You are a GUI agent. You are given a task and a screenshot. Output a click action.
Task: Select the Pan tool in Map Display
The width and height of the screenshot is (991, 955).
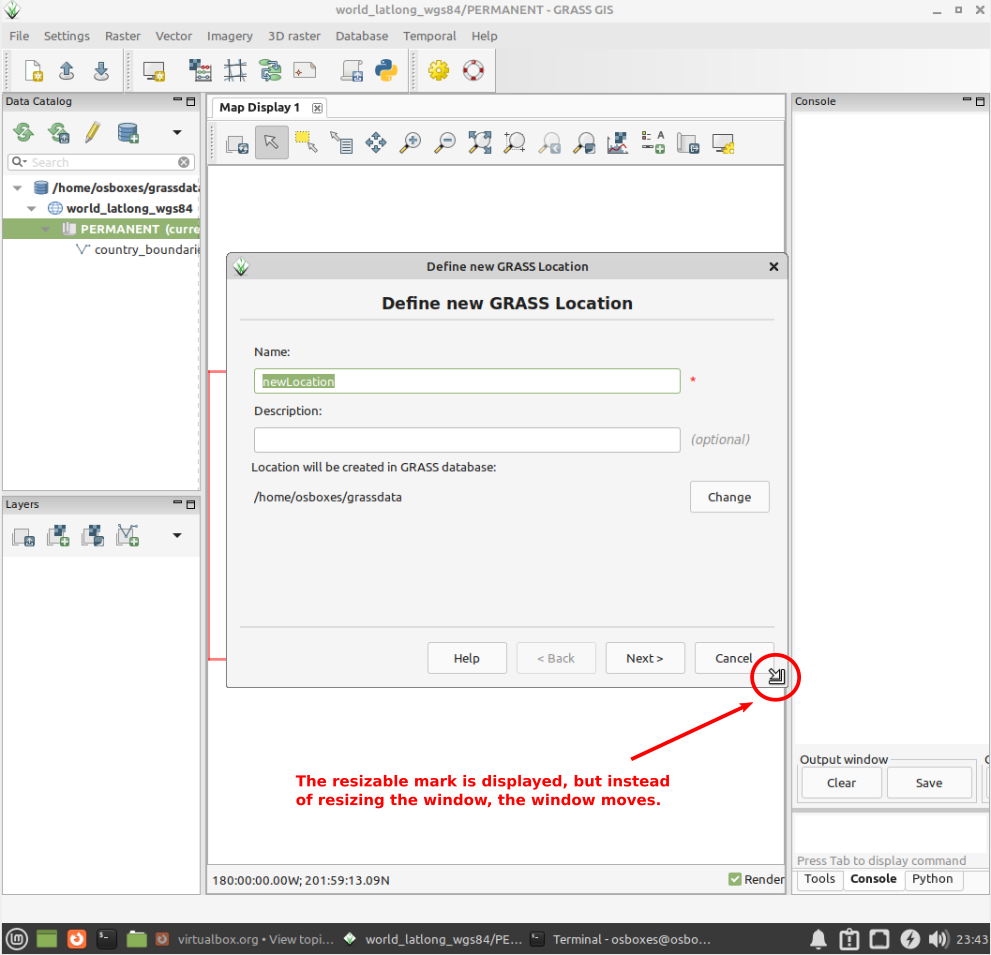pyautogui.click(x=376, y=142)
